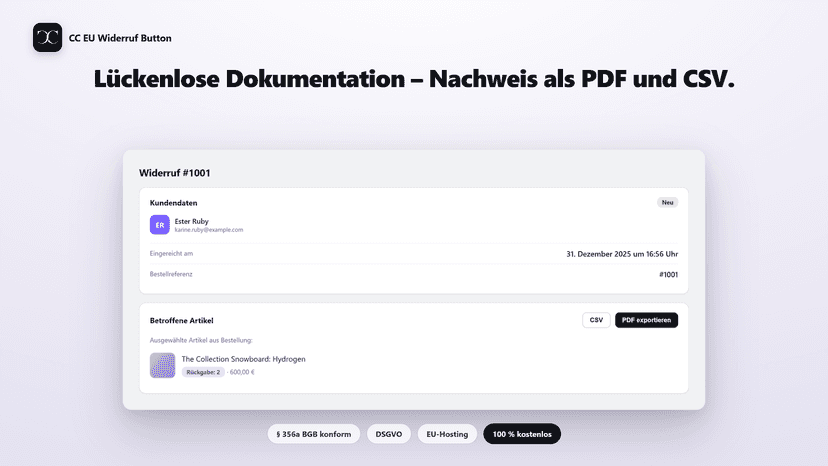Click the CC EU Widerruf Button title text
The width and height of the screenshot is (828, 466).
[x=120, y=38]
